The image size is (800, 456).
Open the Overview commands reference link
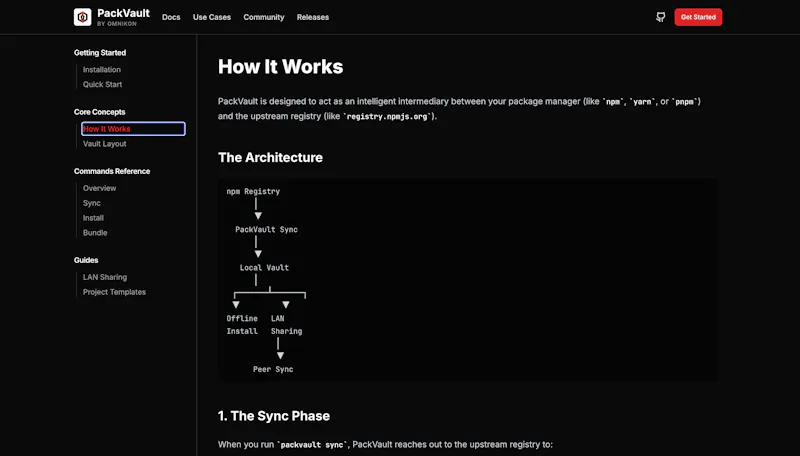[x=99, y=188]
